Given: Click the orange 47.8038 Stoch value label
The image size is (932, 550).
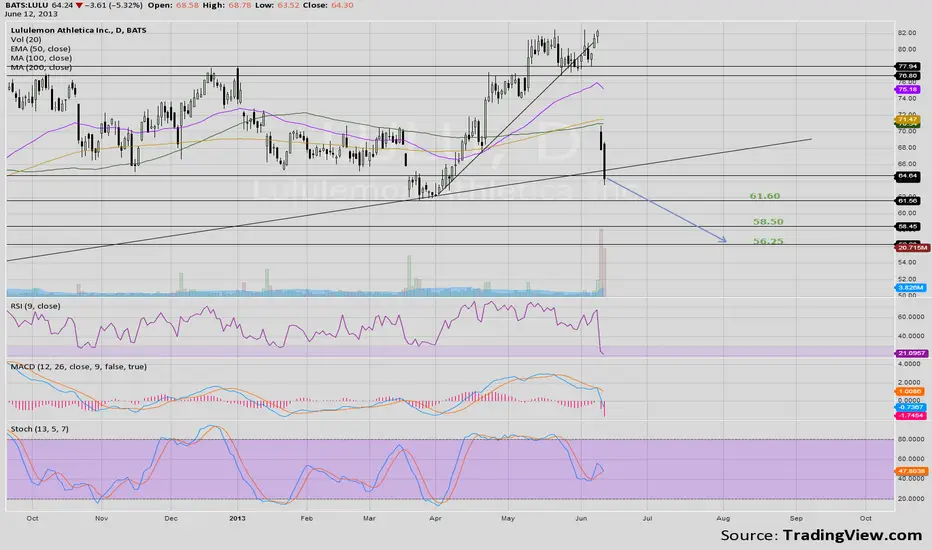Looking at the screenshot, I should click(911, 471).
